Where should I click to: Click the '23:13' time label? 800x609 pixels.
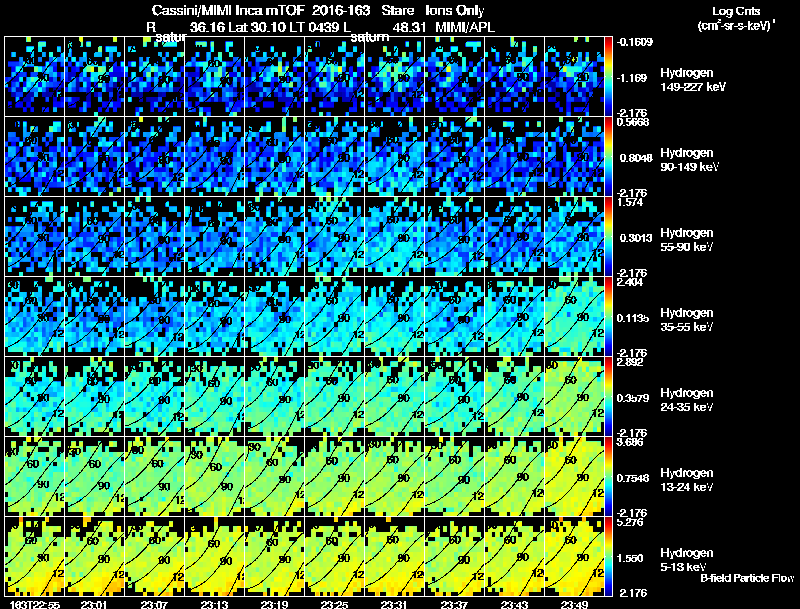214,604
